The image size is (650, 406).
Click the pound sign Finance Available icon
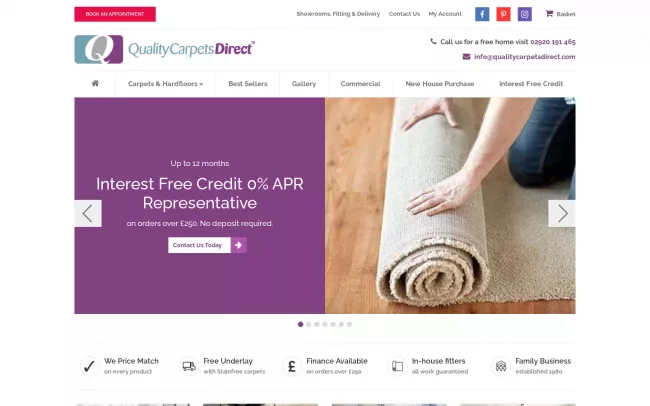point(292,366)
